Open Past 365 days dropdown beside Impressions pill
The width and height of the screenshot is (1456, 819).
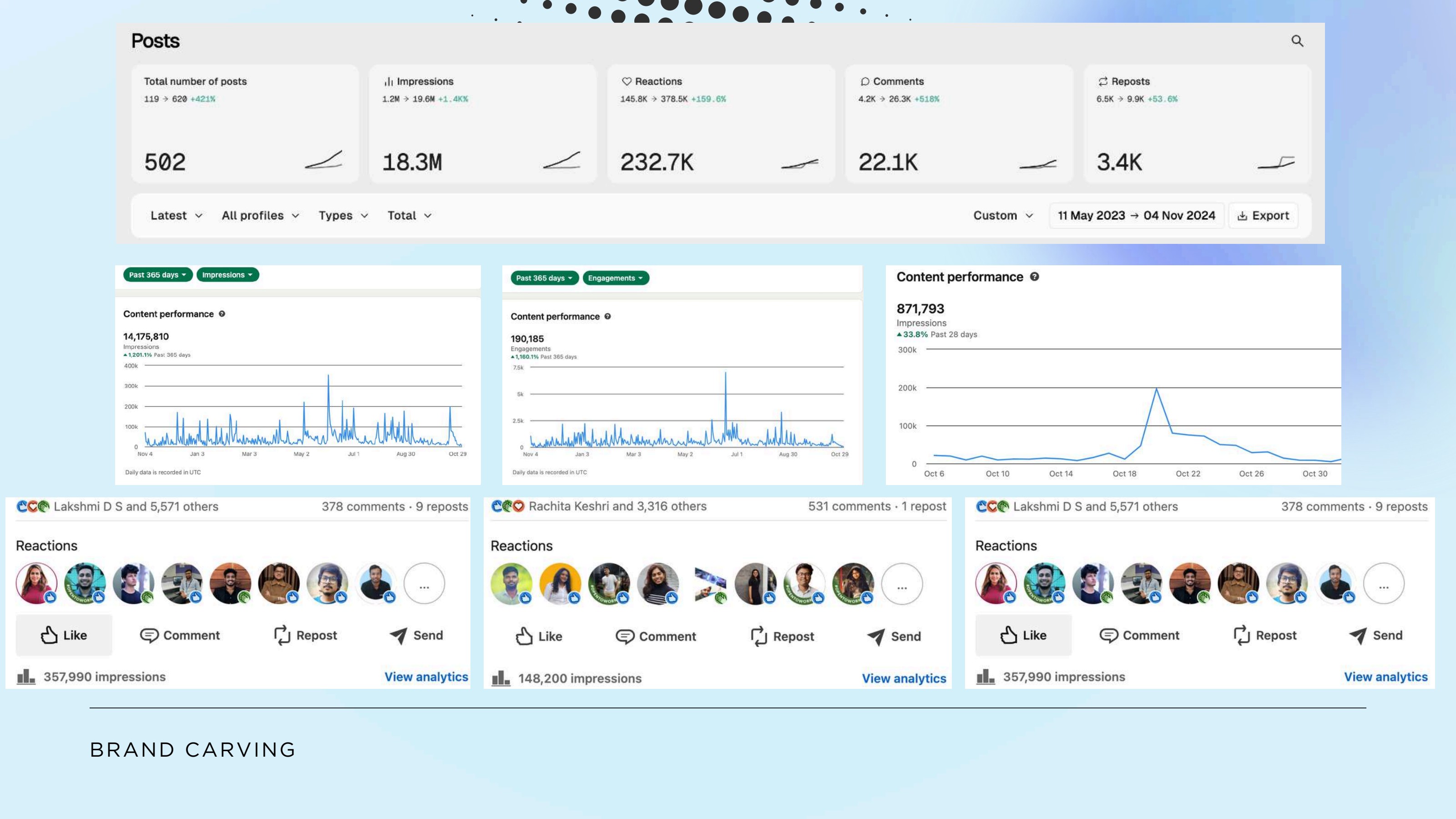[158, 275]
